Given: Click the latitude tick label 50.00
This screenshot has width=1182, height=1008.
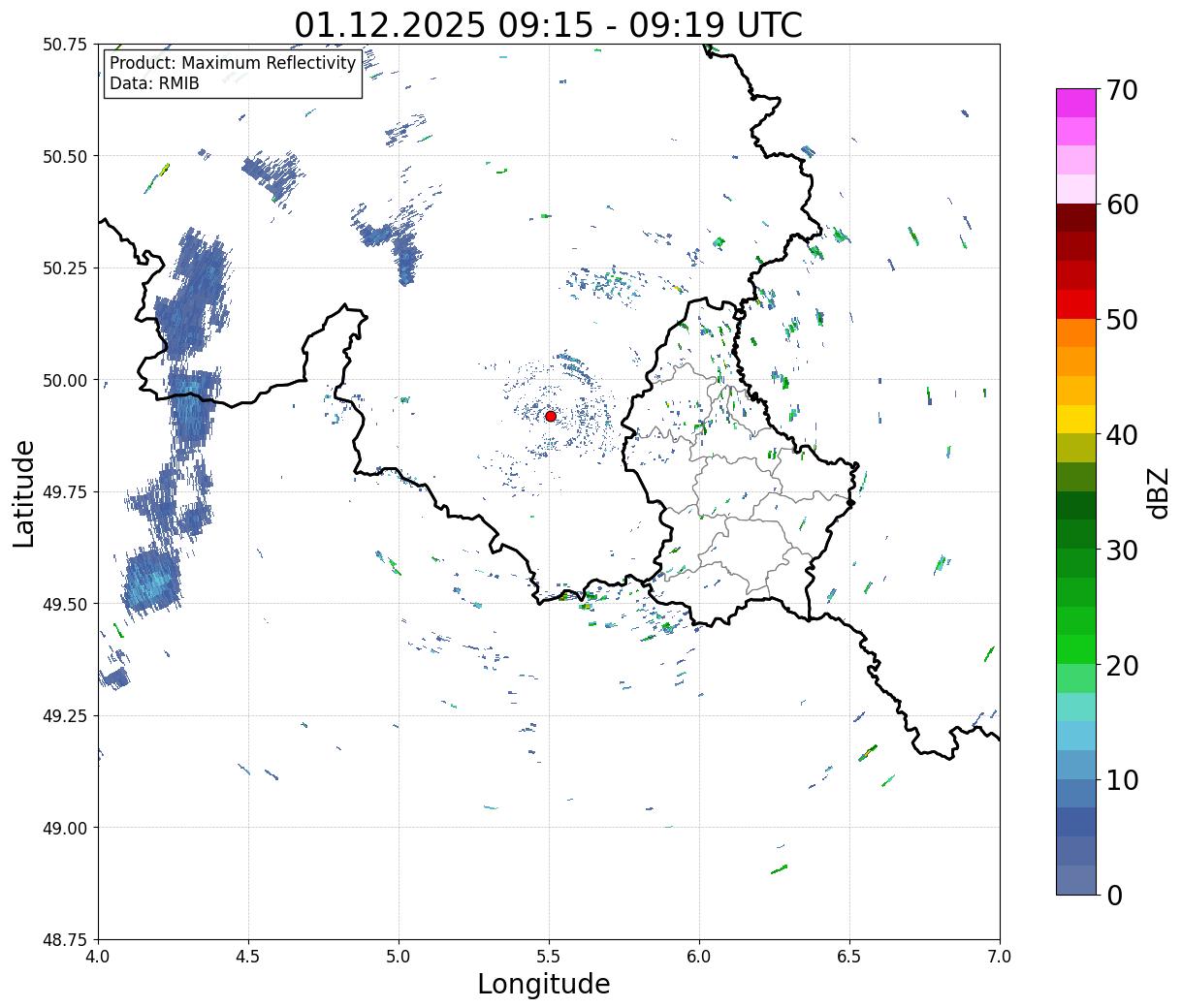Looking at the screenshot, I should pyautogui.click(x=65, y=380).
